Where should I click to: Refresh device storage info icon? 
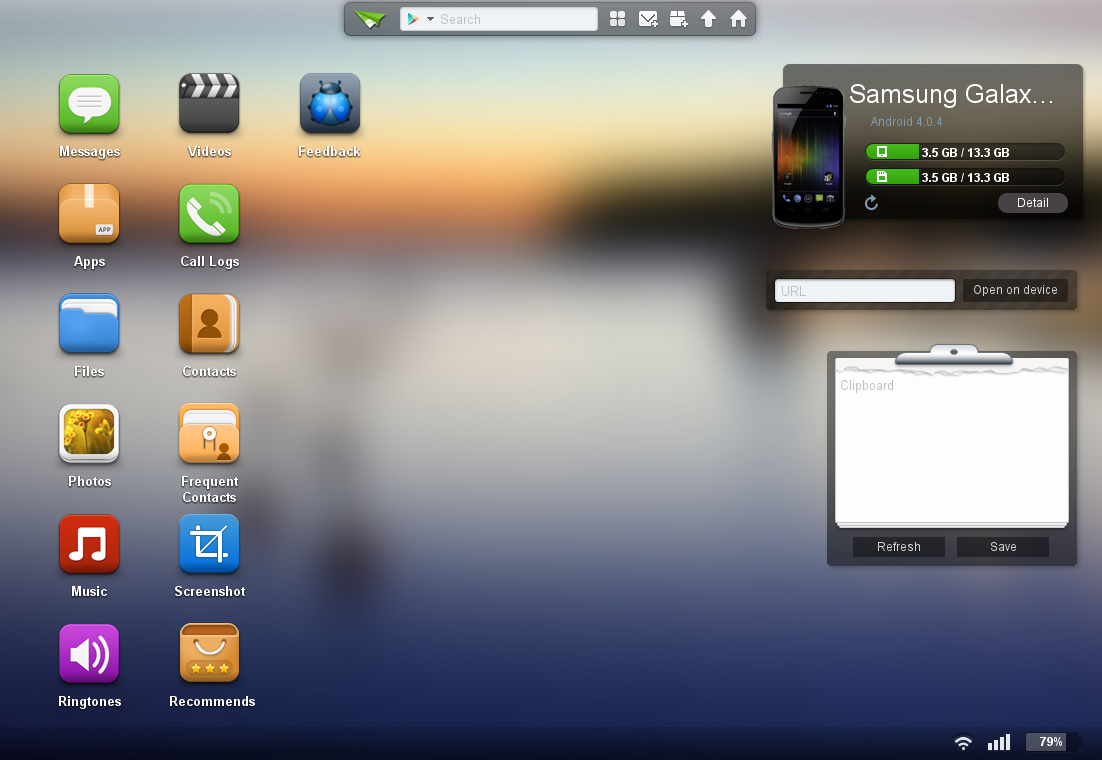(871, 202)
